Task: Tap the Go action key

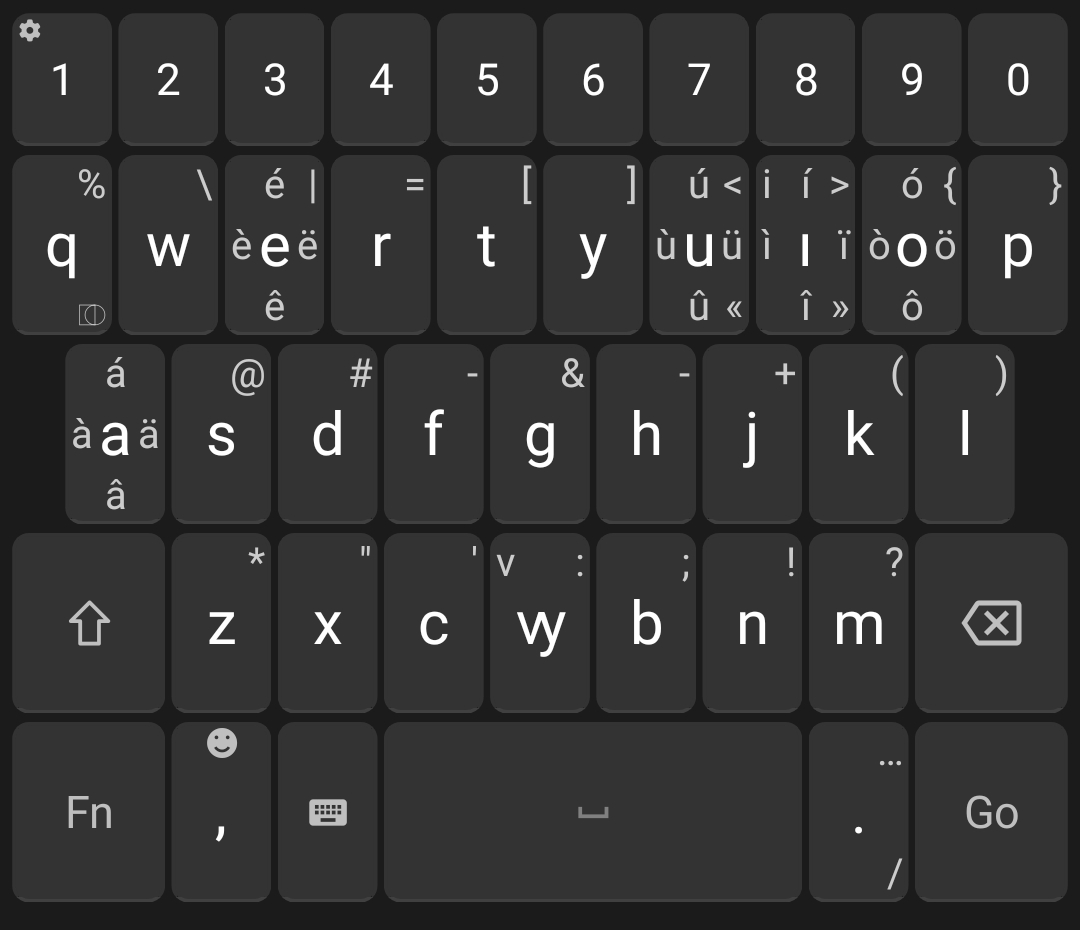Action: point(991,812)
